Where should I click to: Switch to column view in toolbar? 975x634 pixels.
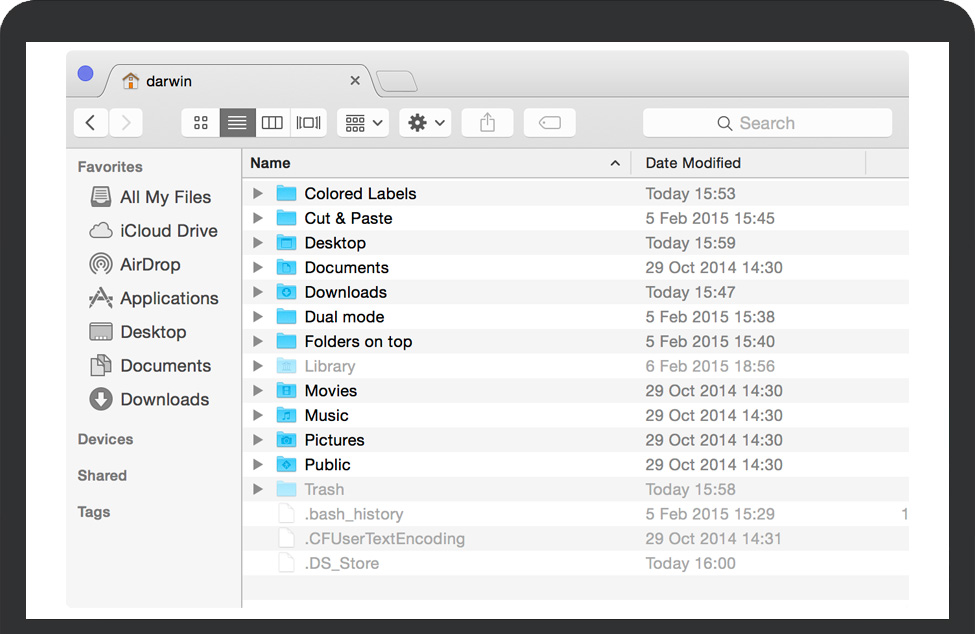(272, 123)
